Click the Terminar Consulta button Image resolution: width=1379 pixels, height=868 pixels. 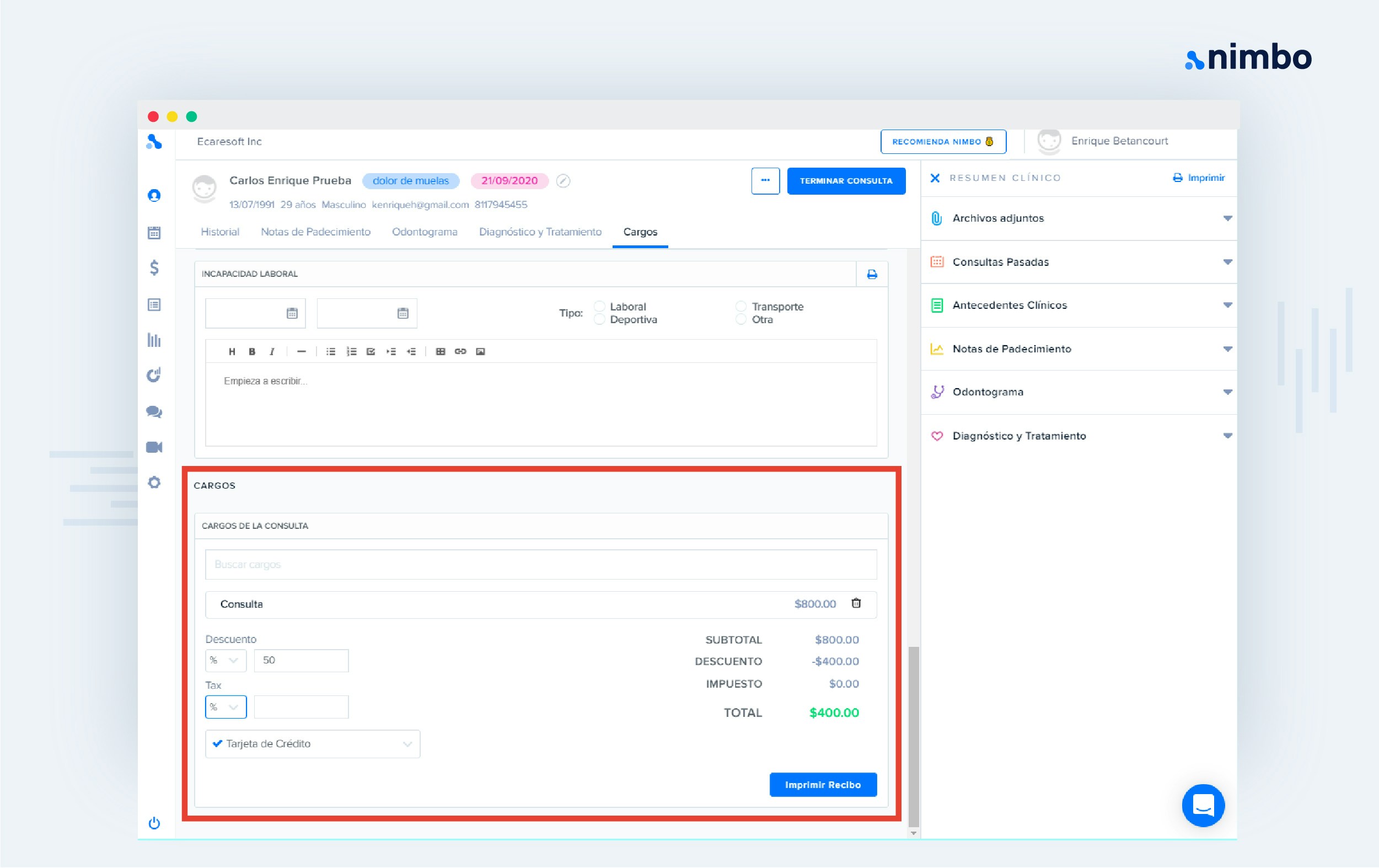click(846, 181)
